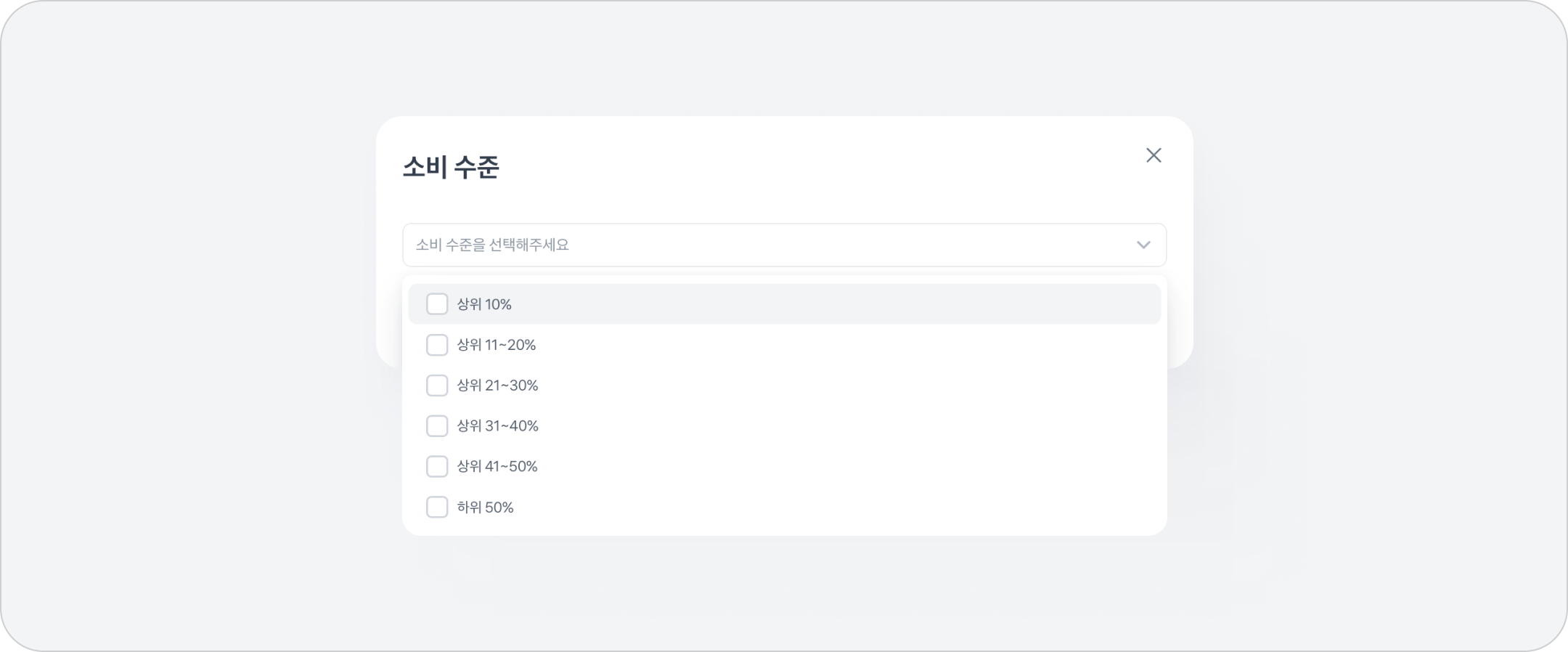This screenshot has height=652, width=1568.
Task: Click the 상위 31~40% option text
Action: point(497,426)
